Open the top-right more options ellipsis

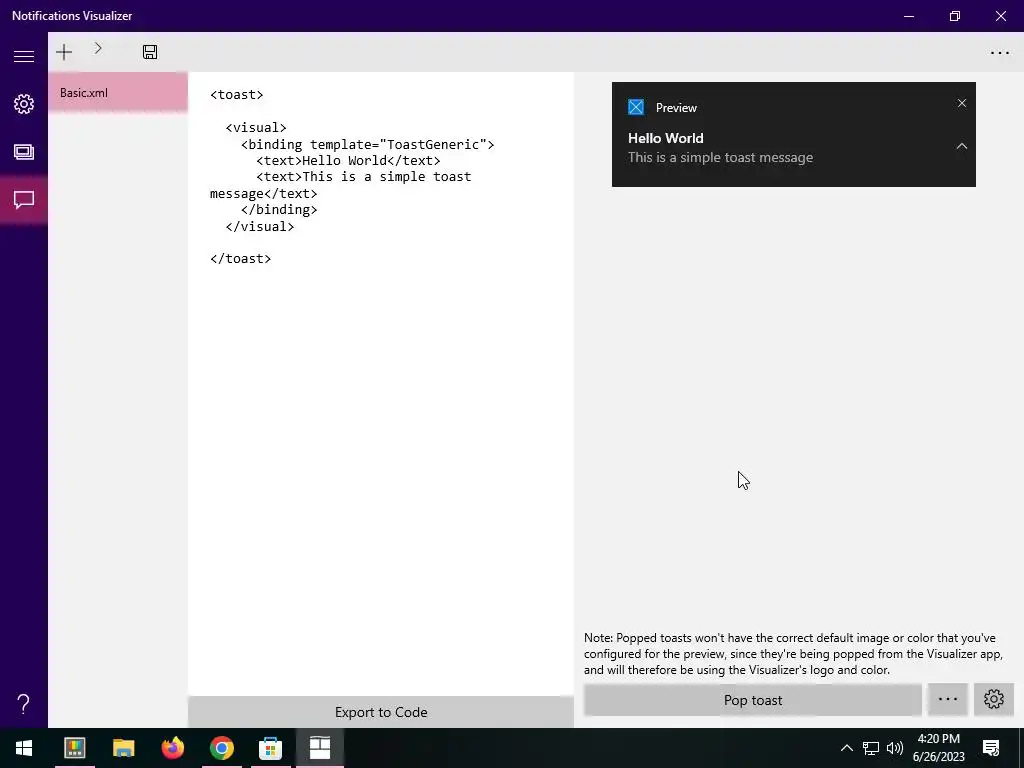(1000, 53)
